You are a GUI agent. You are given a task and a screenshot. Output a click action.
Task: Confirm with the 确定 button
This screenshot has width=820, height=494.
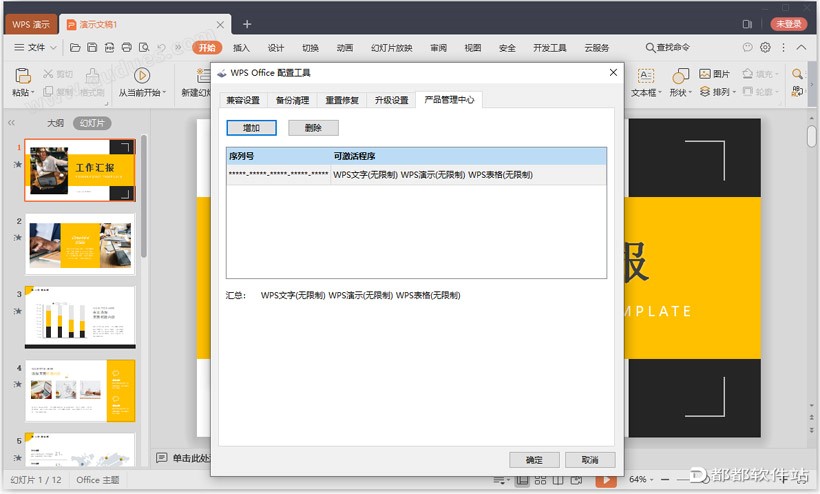click(534, 459)
